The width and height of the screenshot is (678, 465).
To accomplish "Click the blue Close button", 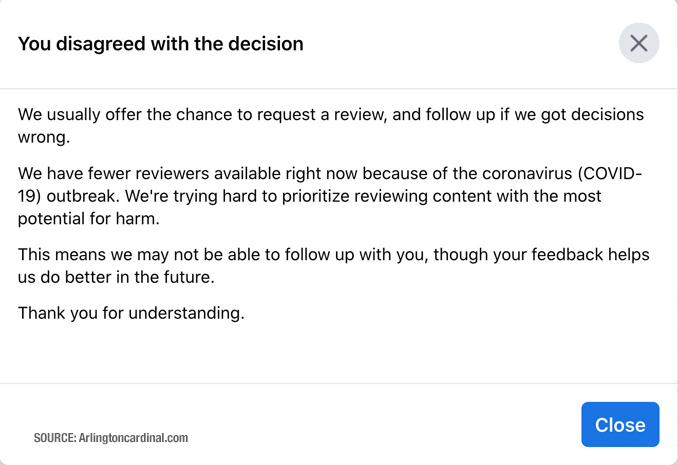I will [x=620, y=424].
